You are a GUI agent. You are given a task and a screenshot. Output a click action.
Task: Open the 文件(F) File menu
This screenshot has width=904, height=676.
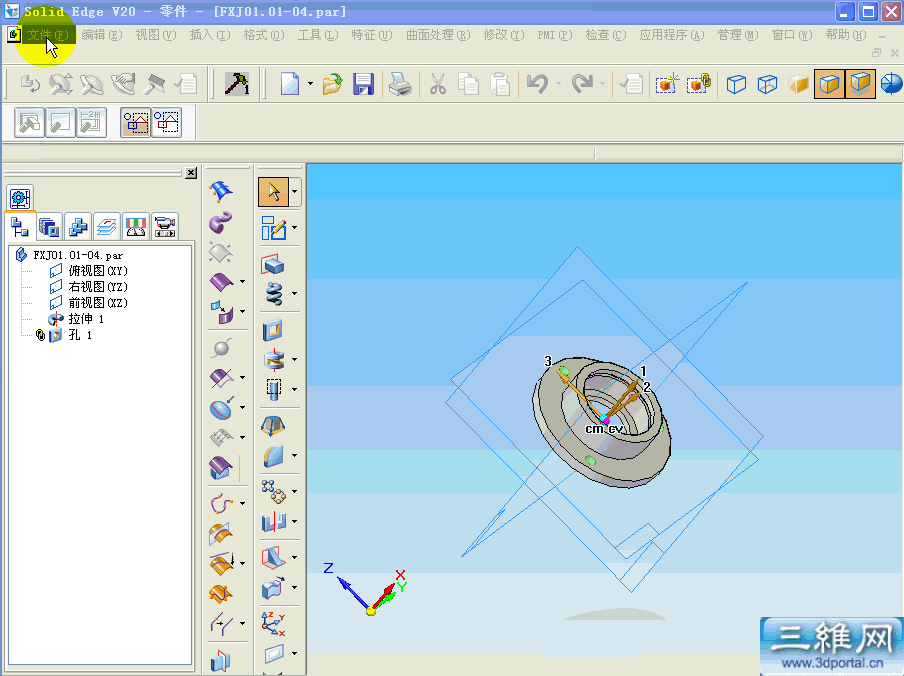coord(48,35)
